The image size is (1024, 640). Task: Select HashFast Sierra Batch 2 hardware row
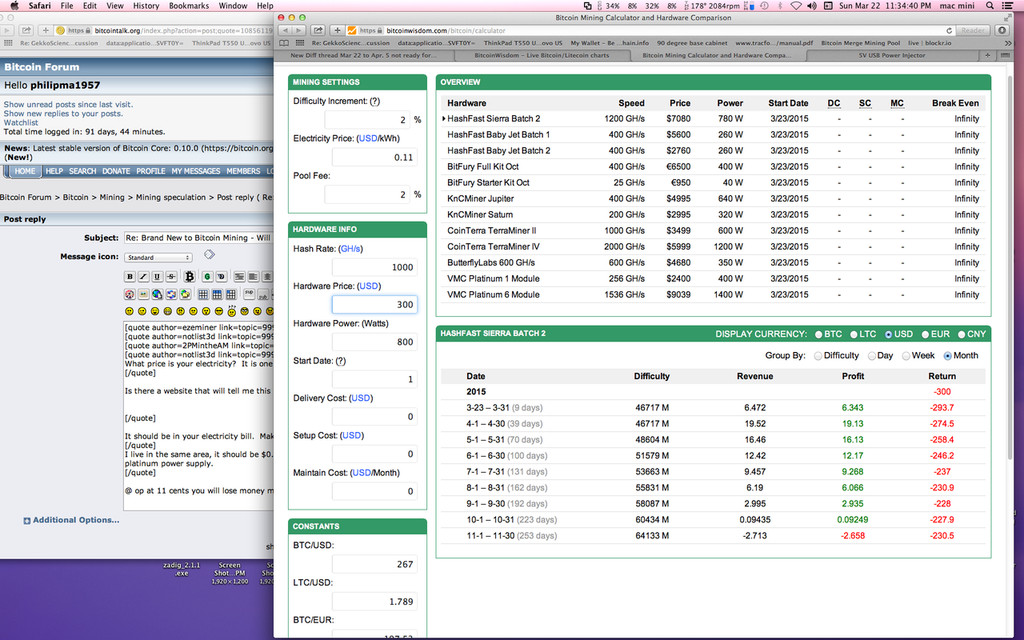713,119
